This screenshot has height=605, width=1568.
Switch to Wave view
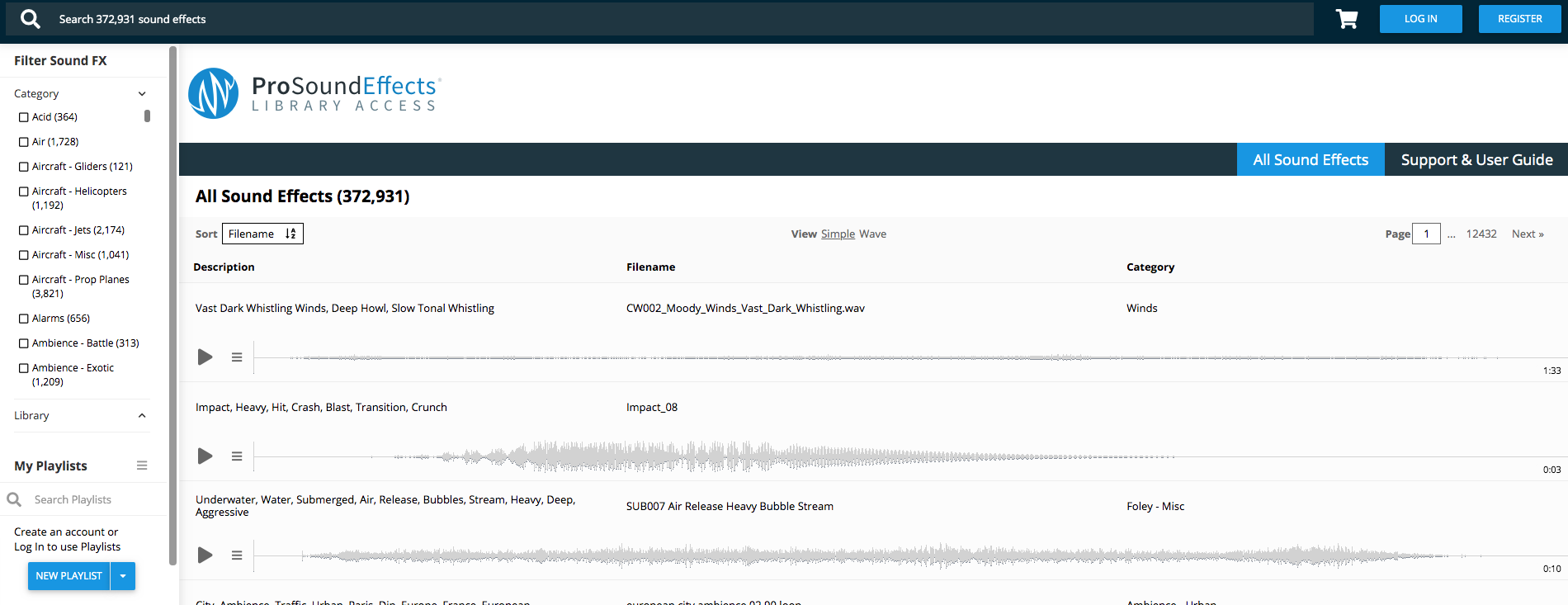click(x=872, y=234)
